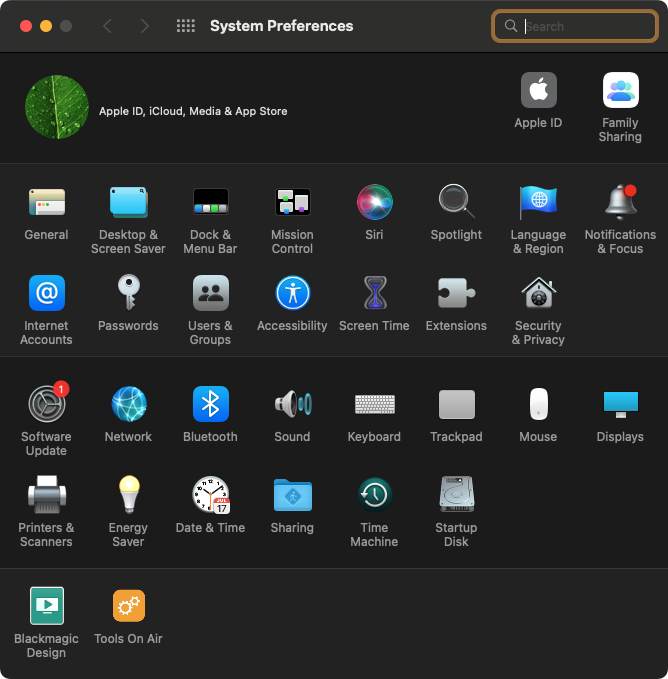Open Time Machine preferences

374,495
